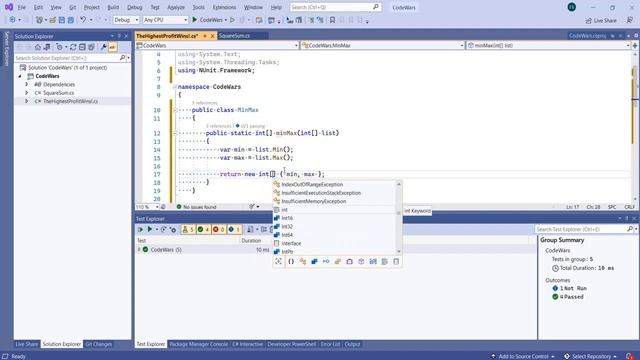Click the Server Explorer vertical side tab
Image resolution: width=640 pixels, height=360 pixels.
click(x=6, y=49)
